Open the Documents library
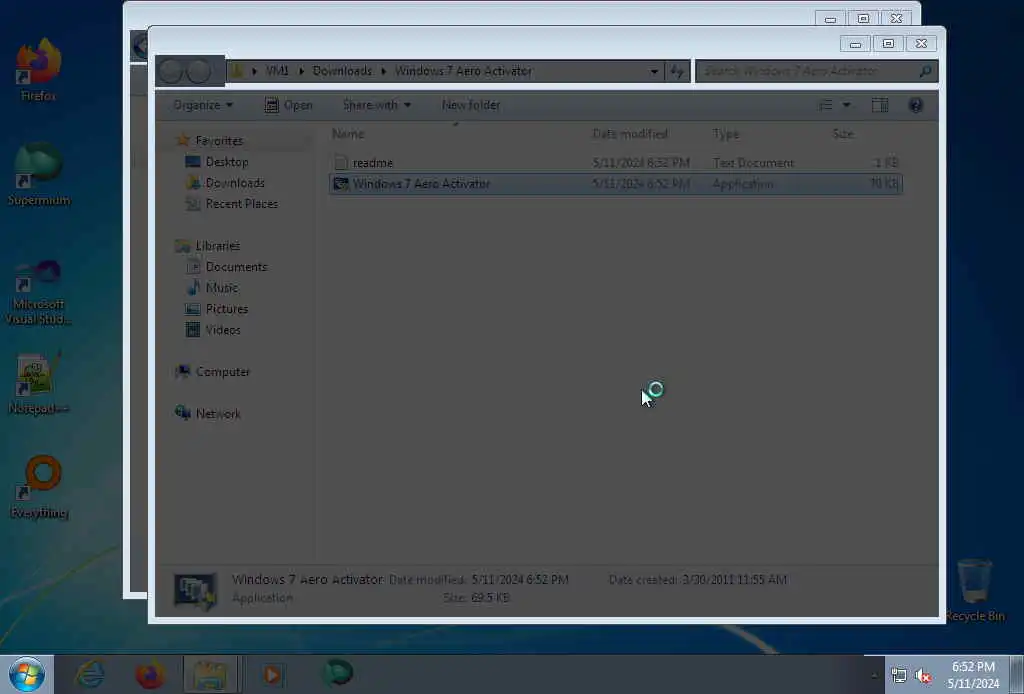Screen dimensions: 1024x694 236,267
